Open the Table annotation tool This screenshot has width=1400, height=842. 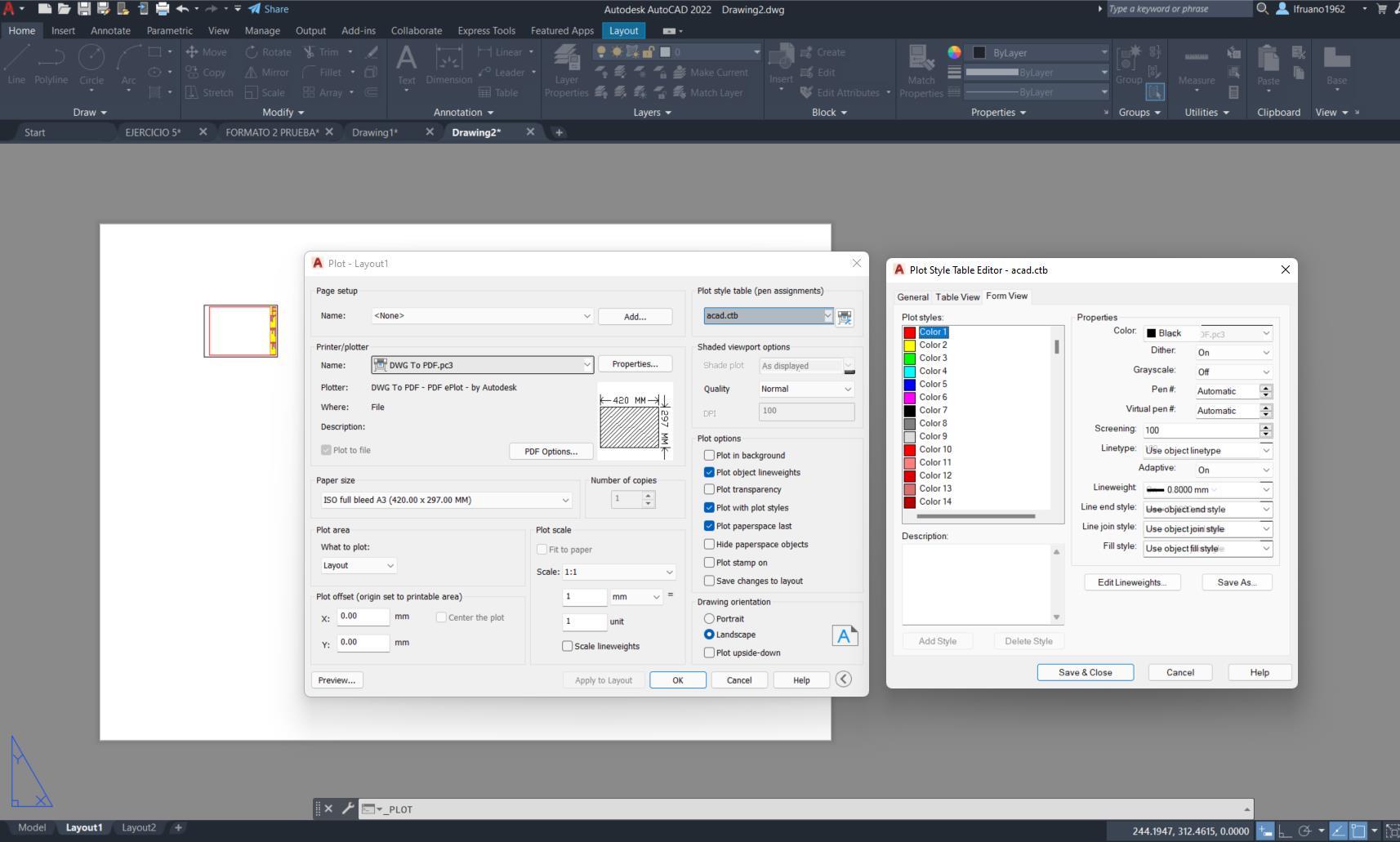[498, 93]
